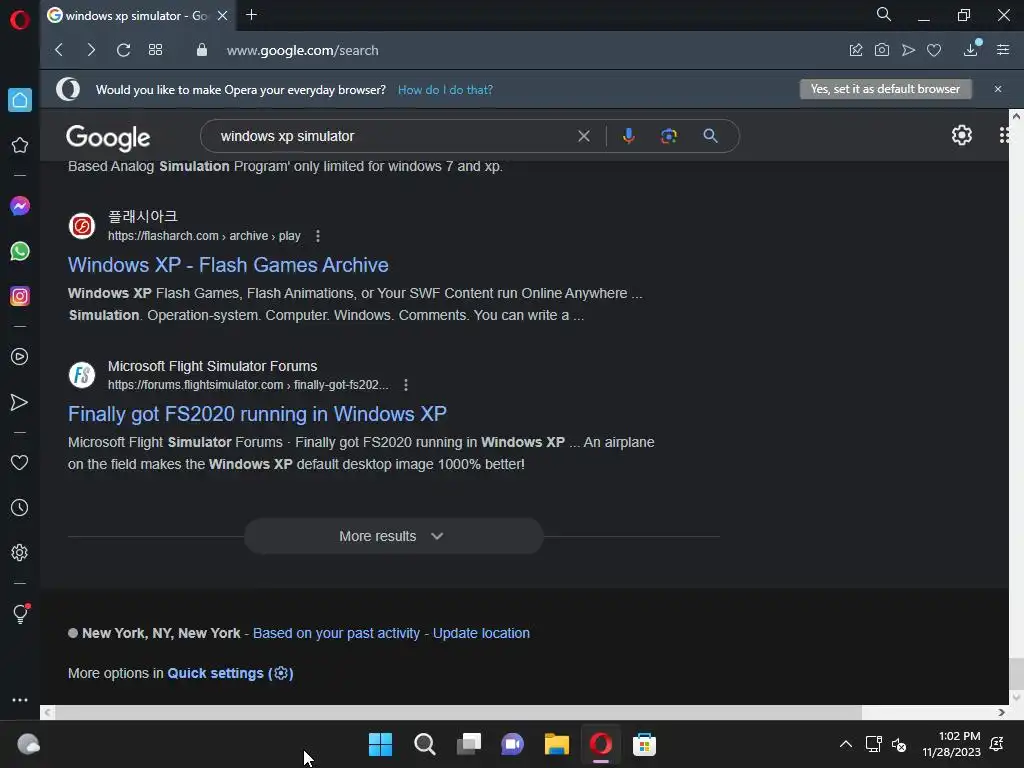Open Facebook Messenger in the sidebar
1024x768 pixels.
coord(20,206)
